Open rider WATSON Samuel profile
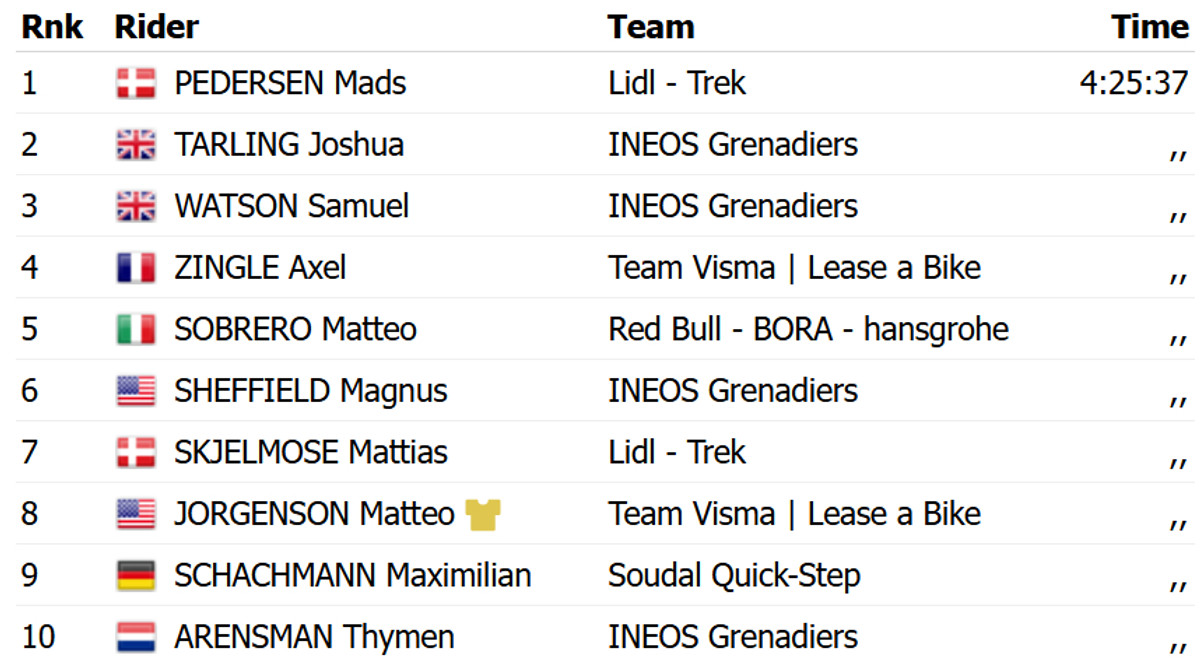The width and height of the screenshot is (1200, 666). click(x=291, y=206)
